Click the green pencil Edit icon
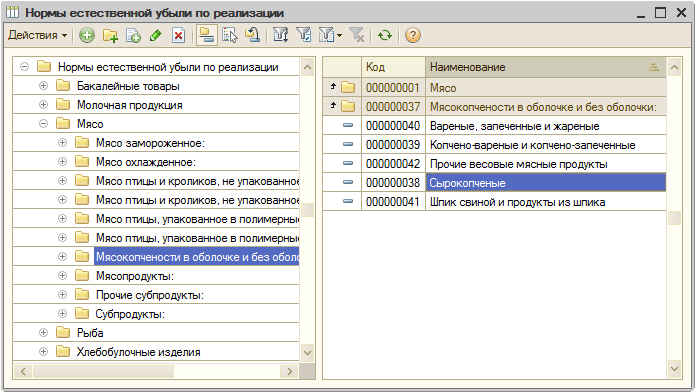Screen dimensions: 695x392 [x=156, y=35]
